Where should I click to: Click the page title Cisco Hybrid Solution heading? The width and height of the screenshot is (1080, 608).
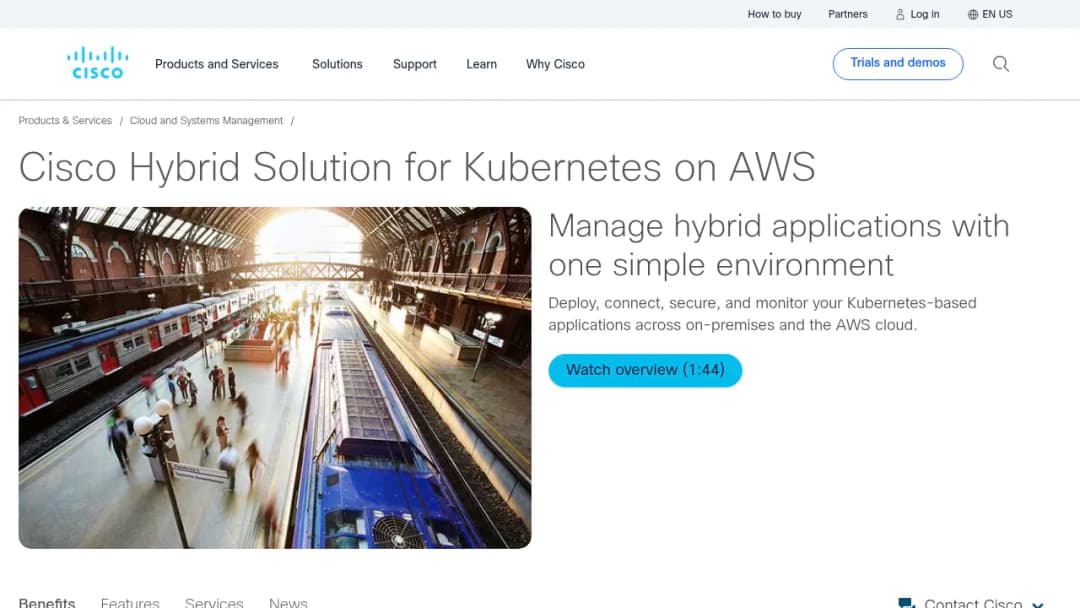tap(417, 167)
